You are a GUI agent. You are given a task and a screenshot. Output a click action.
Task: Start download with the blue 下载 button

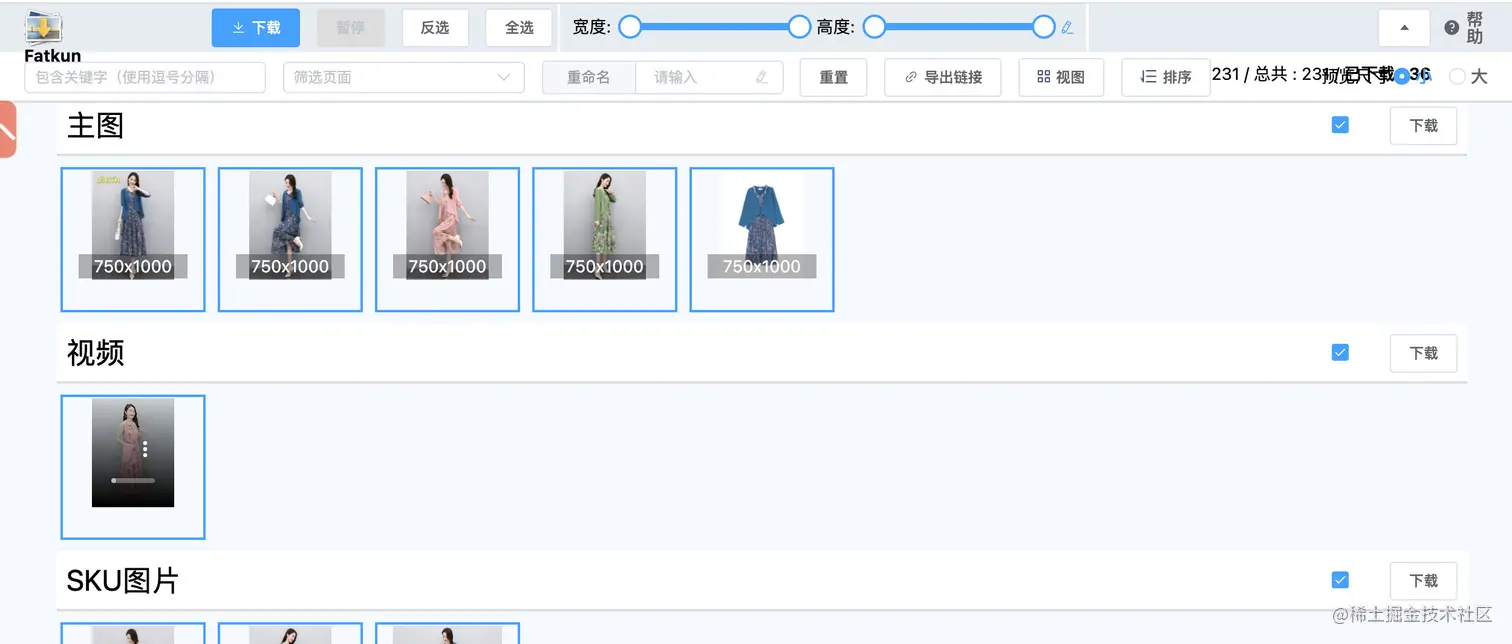[256, 28]
